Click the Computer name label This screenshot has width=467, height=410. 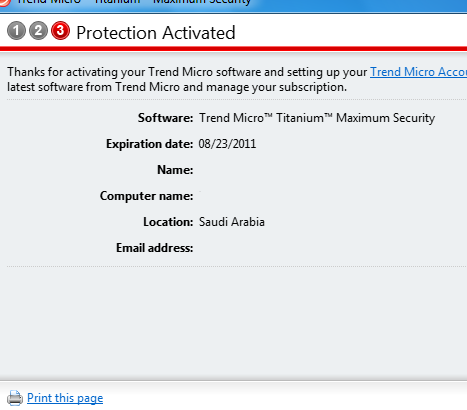[147, 196]
